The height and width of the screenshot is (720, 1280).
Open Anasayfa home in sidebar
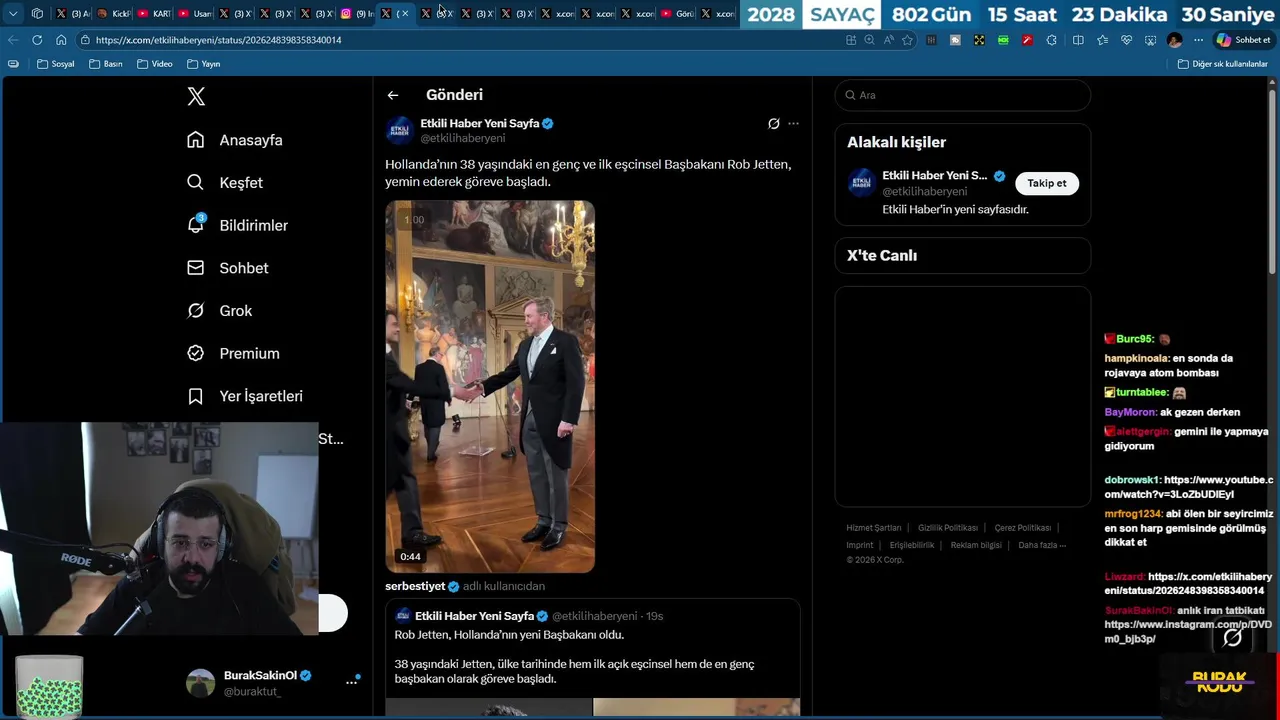pos(235,140)
